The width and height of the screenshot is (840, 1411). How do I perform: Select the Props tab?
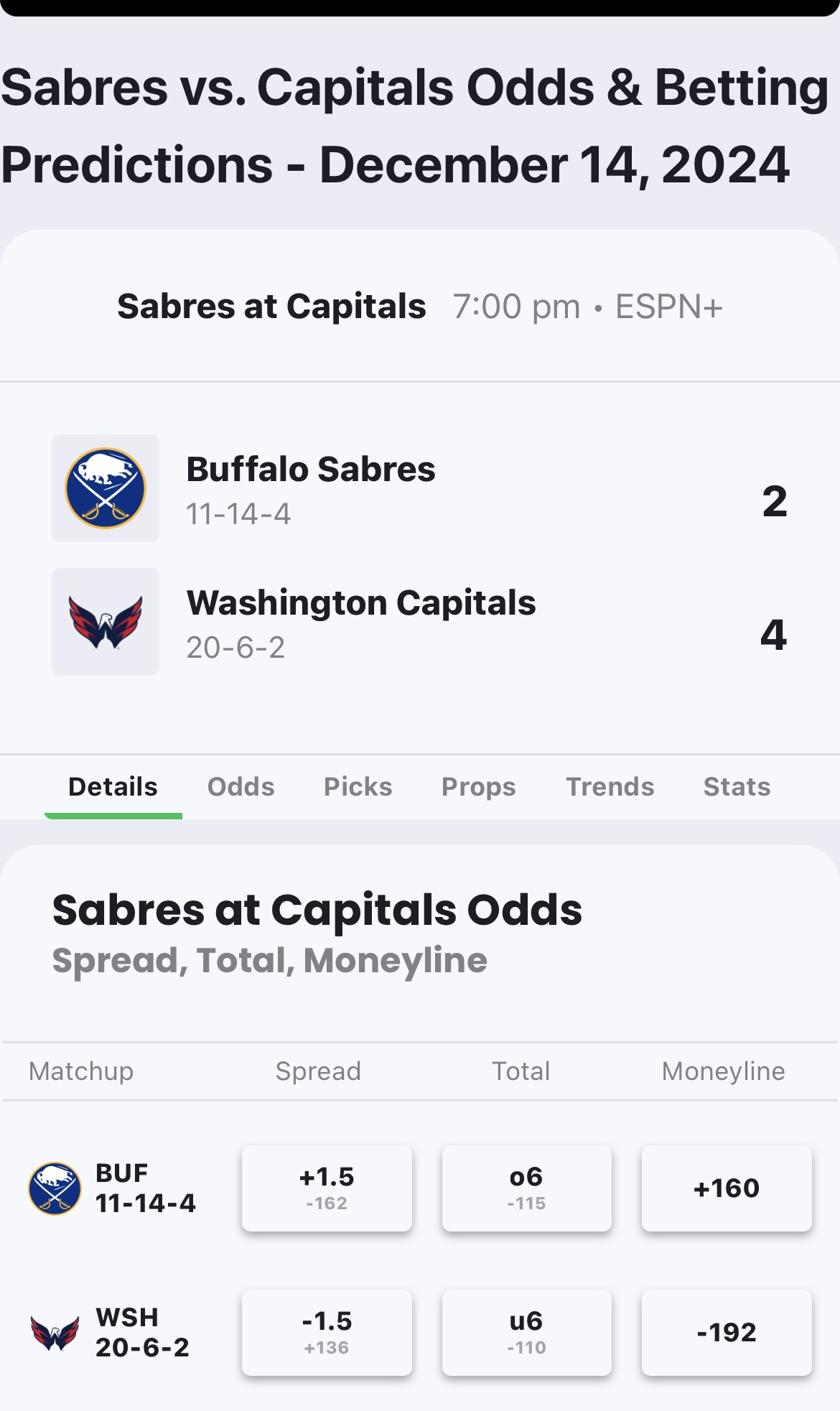[x=479, y=787]
